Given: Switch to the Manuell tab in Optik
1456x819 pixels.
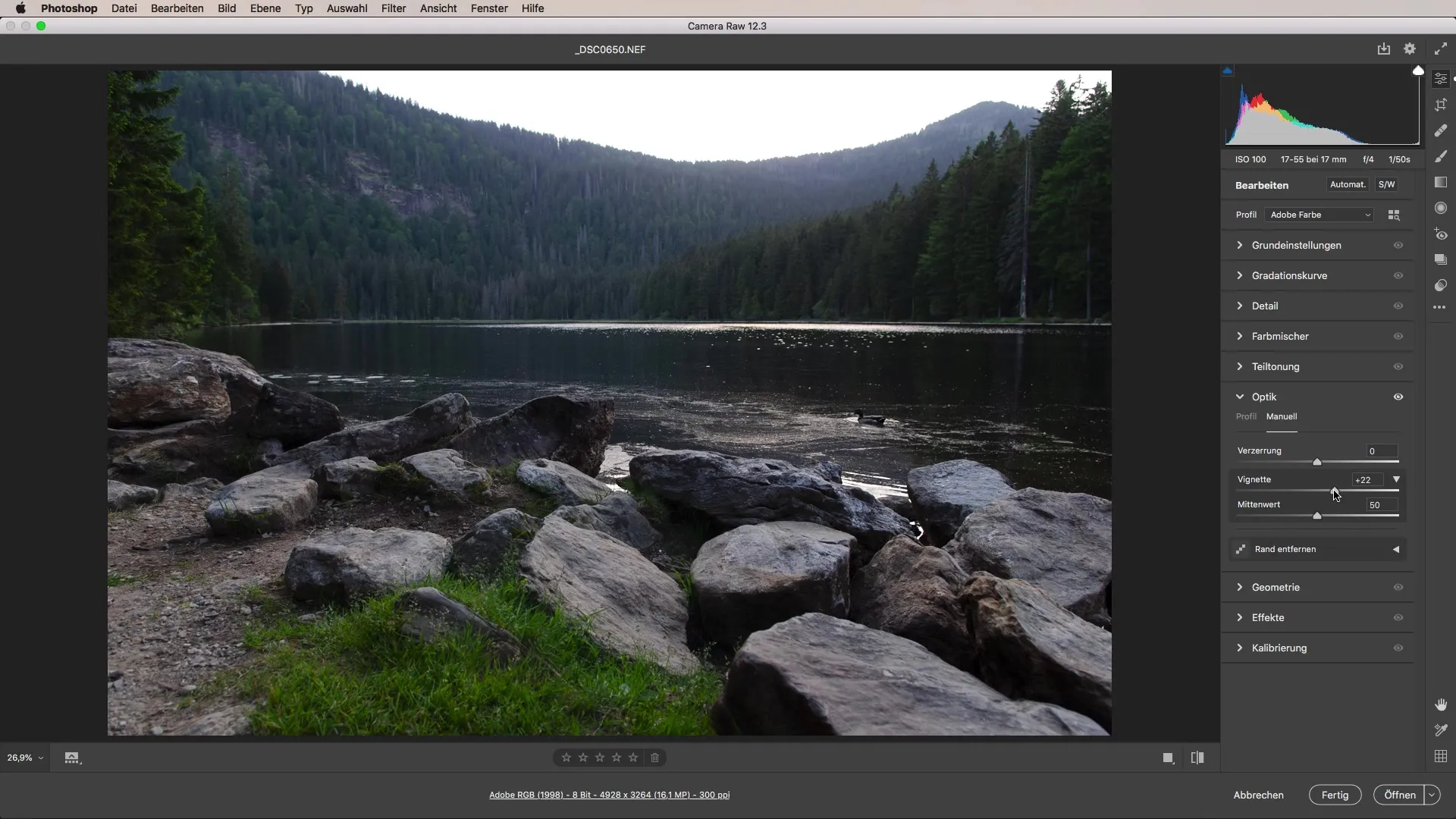Looking at the screenshot, I should pos(1282,417).
